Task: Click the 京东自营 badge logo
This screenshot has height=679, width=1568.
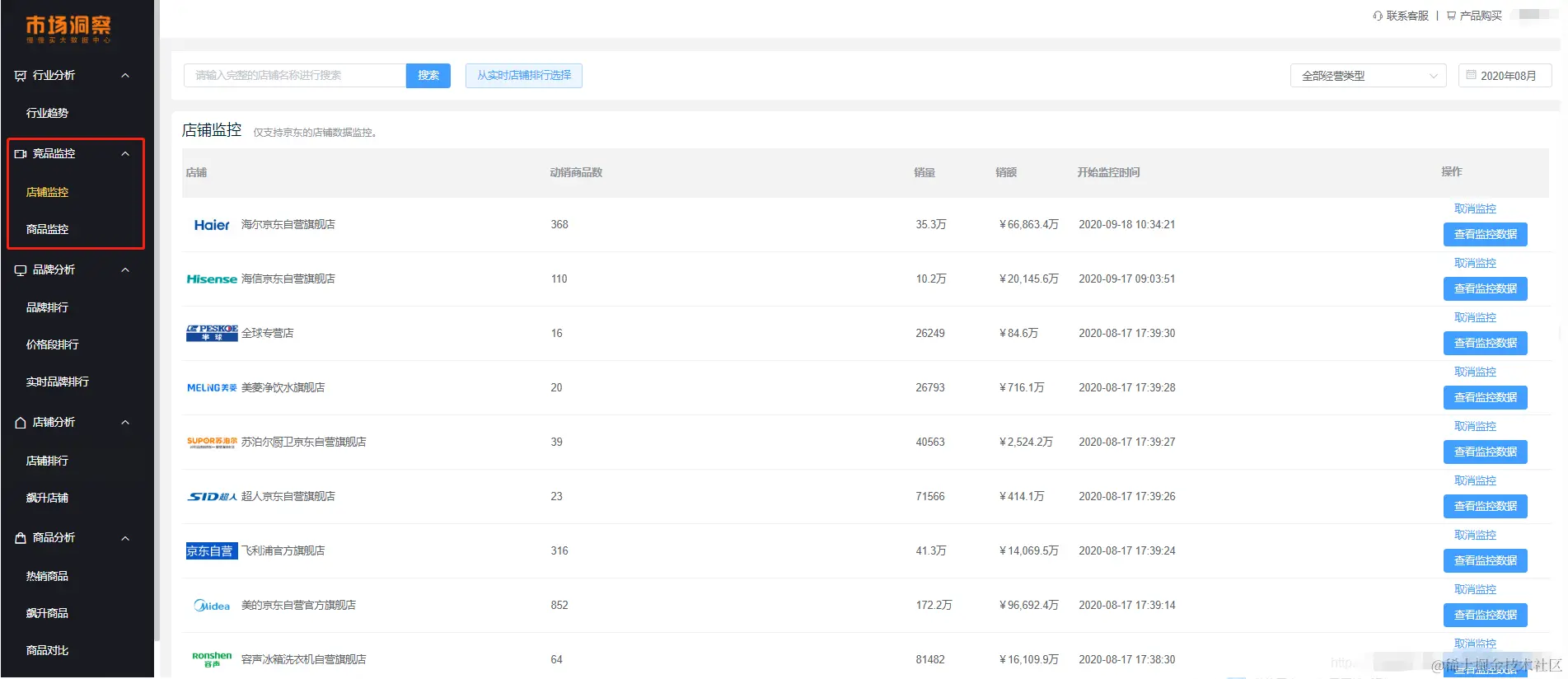Action: [x=212, y=551]
